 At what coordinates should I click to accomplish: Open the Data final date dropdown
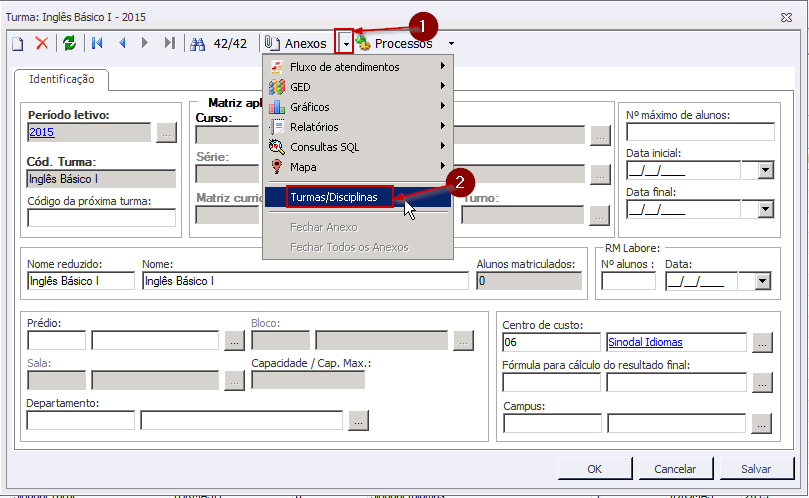point(765,209)
